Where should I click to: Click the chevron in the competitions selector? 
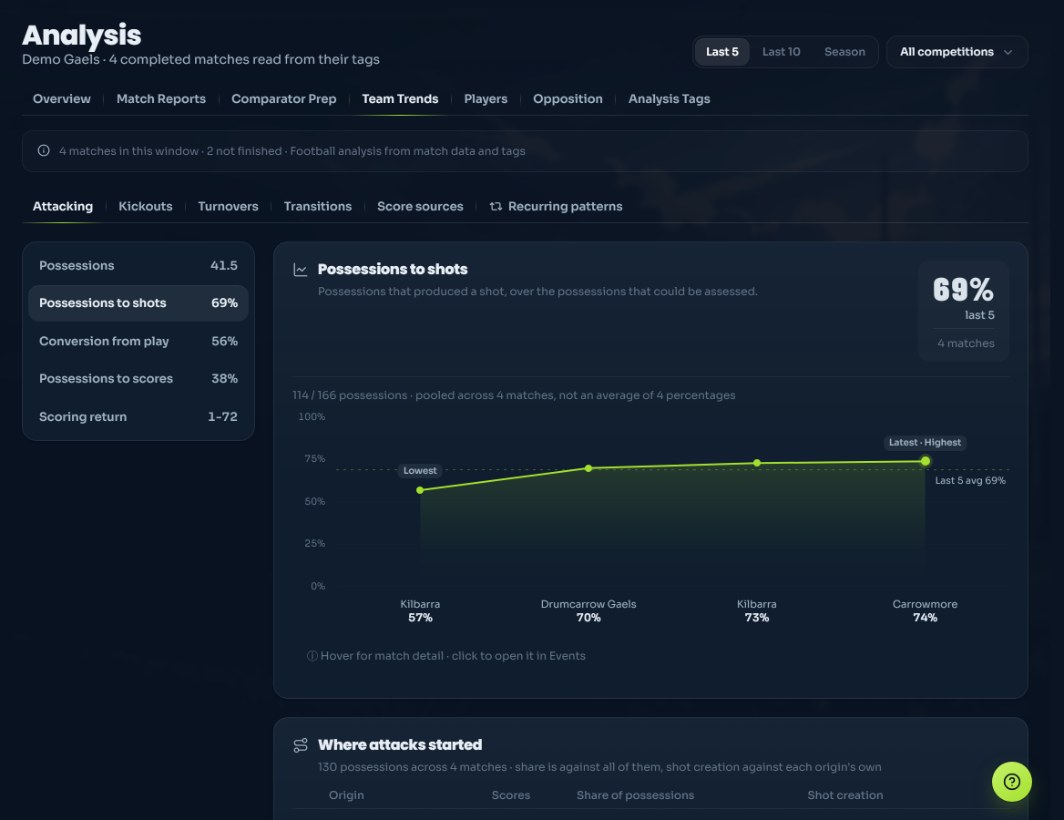[x=1008, y=52]
